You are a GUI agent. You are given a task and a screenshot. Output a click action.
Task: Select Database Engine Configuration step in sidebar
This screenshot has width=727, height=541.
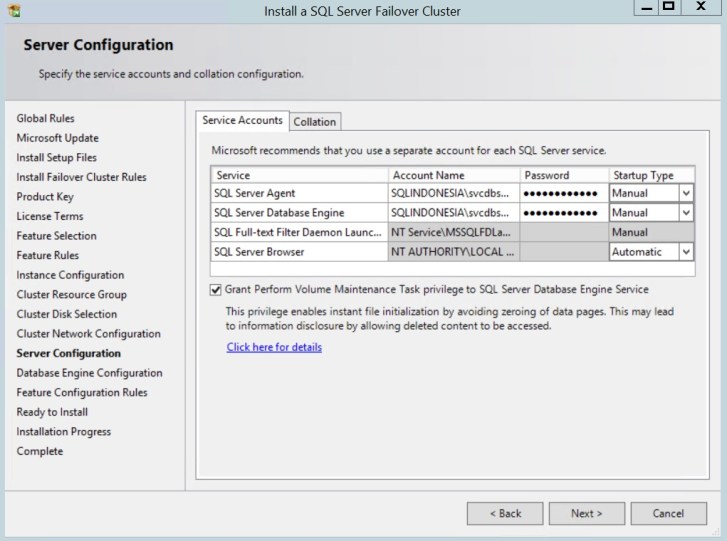pyautogui.click(x=89, y=373)
